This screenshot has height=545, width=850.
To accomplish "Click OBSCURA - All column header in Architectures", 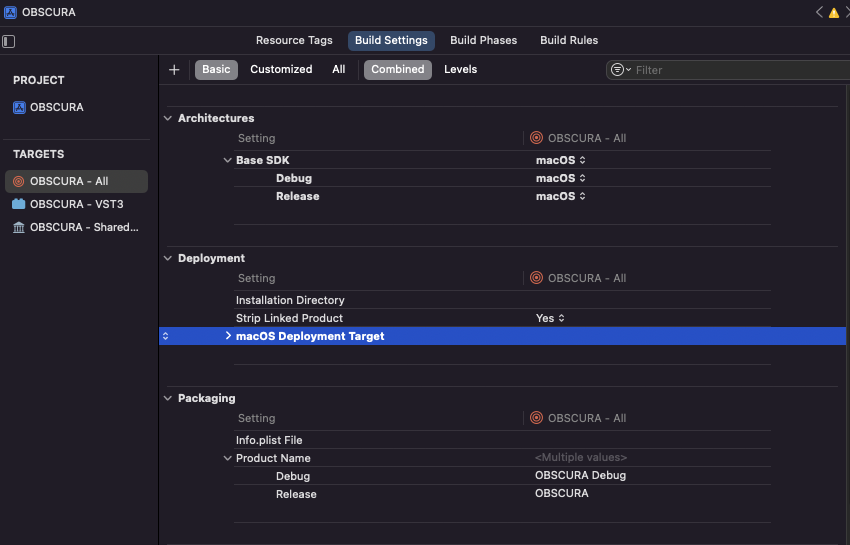I will [578, 138].
